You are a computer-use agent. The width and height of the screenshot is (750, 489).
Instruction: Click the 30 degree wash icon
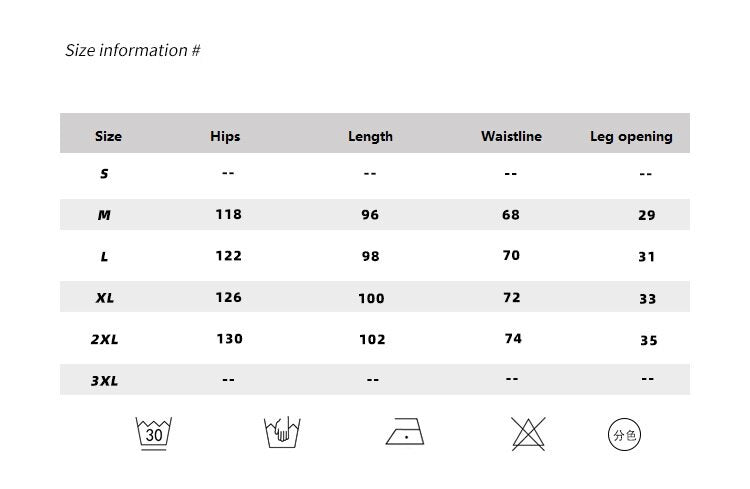coord(154,433)
